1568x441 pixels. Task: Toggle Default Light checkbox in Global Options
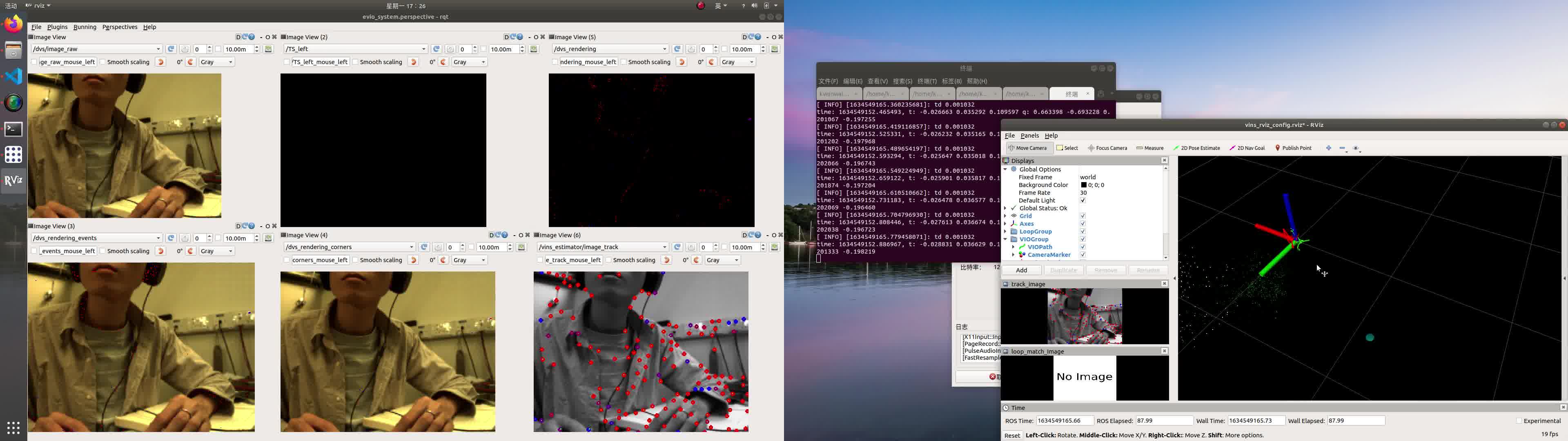pos(1083,200)
